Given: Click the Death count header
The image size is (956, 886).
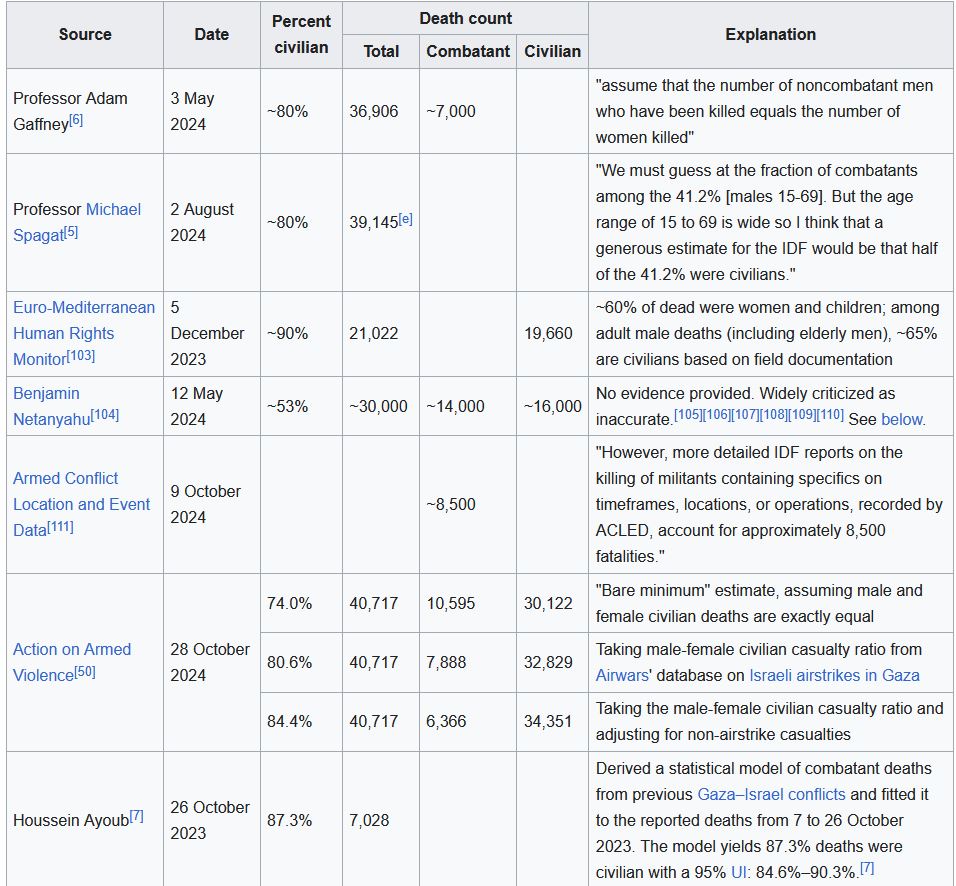Looking at the screenshot, I should coord(465,18).
